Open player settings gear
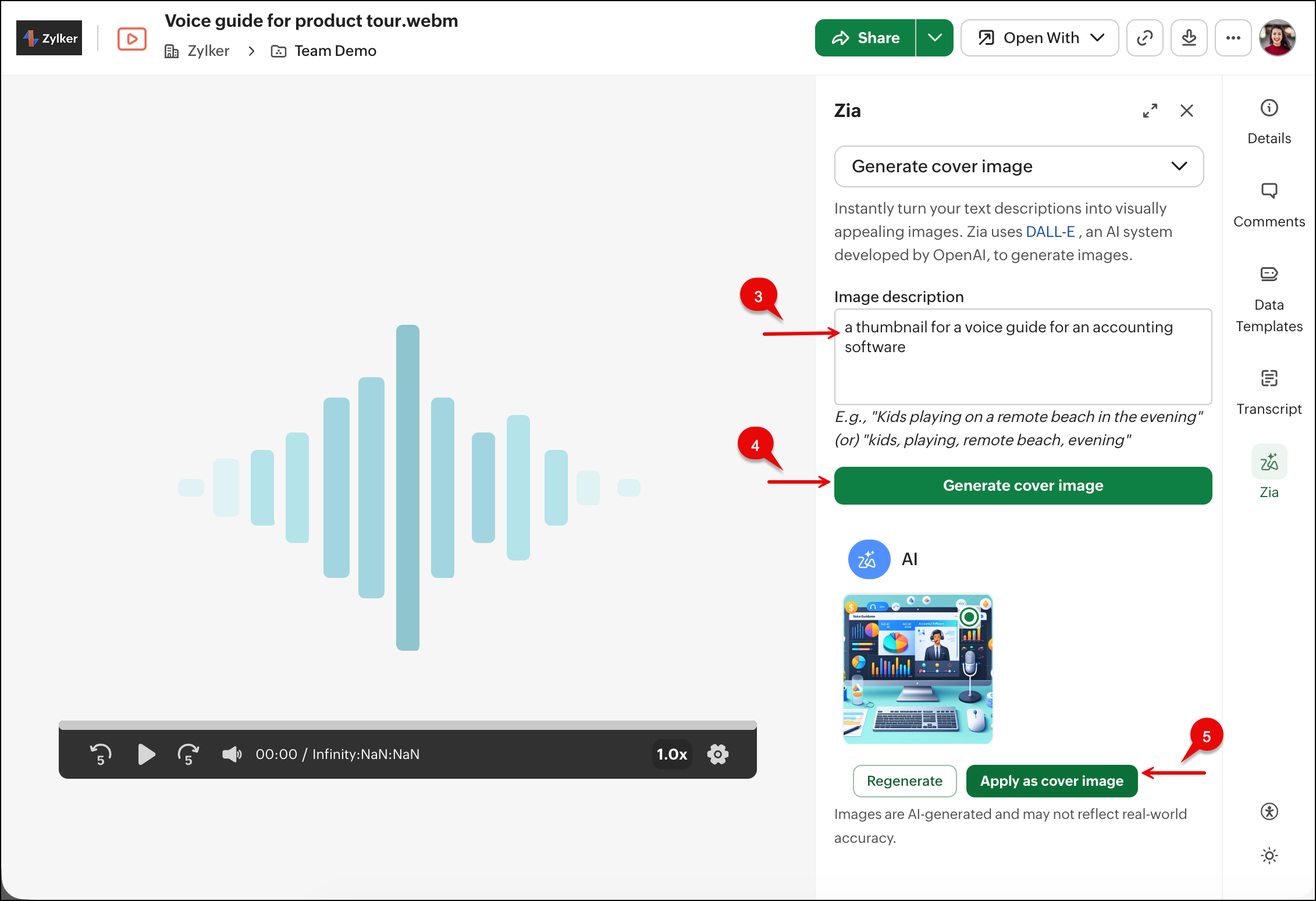The image size is (1316, 901). [718, 754]
